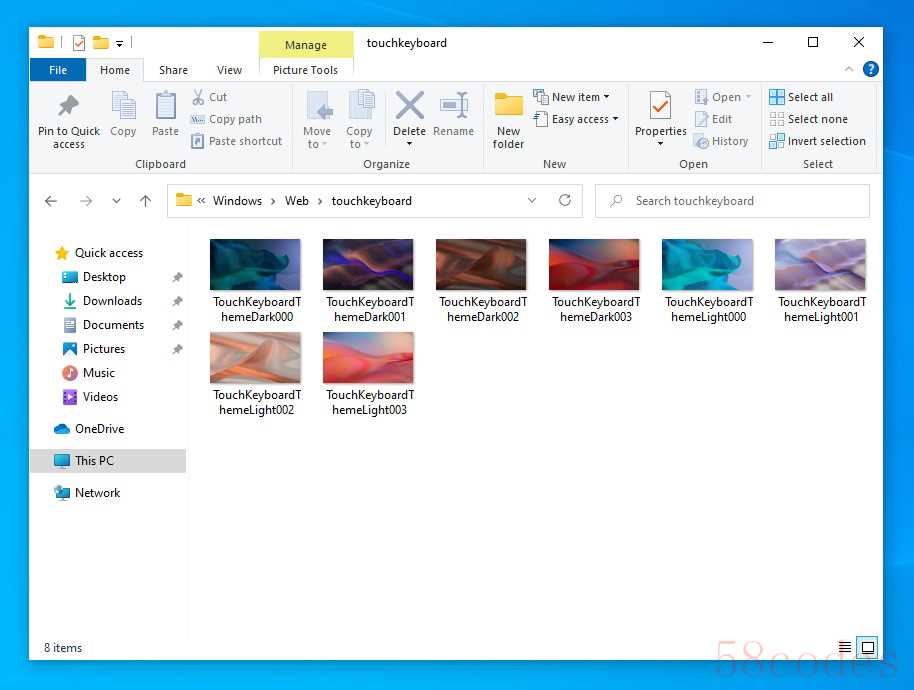Click Invert selection button
914x690 pixels.
(817, 141)
